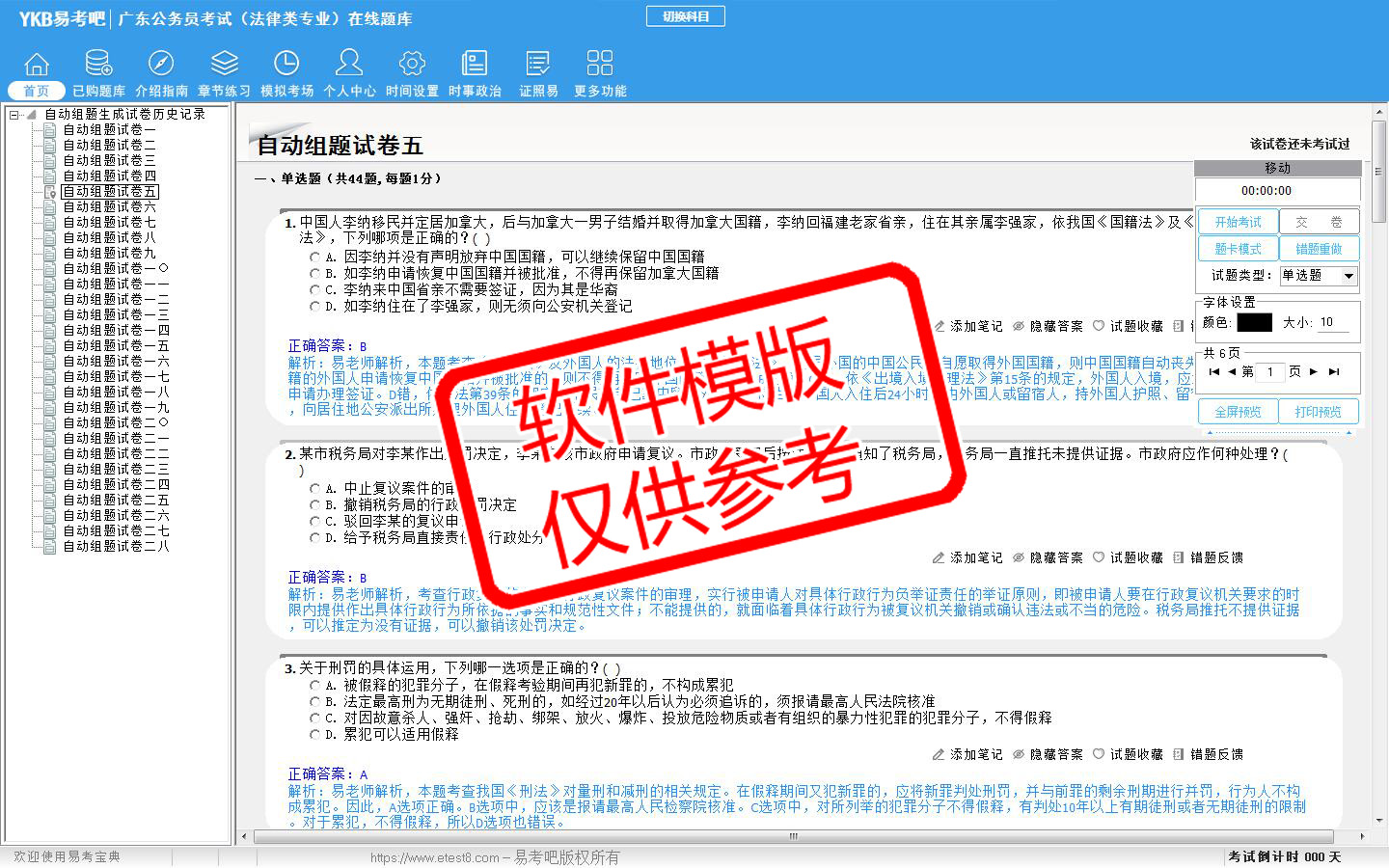Open 章节练习 chapter practice
This screenshot has width=1389, height=868.
point(224,65)
